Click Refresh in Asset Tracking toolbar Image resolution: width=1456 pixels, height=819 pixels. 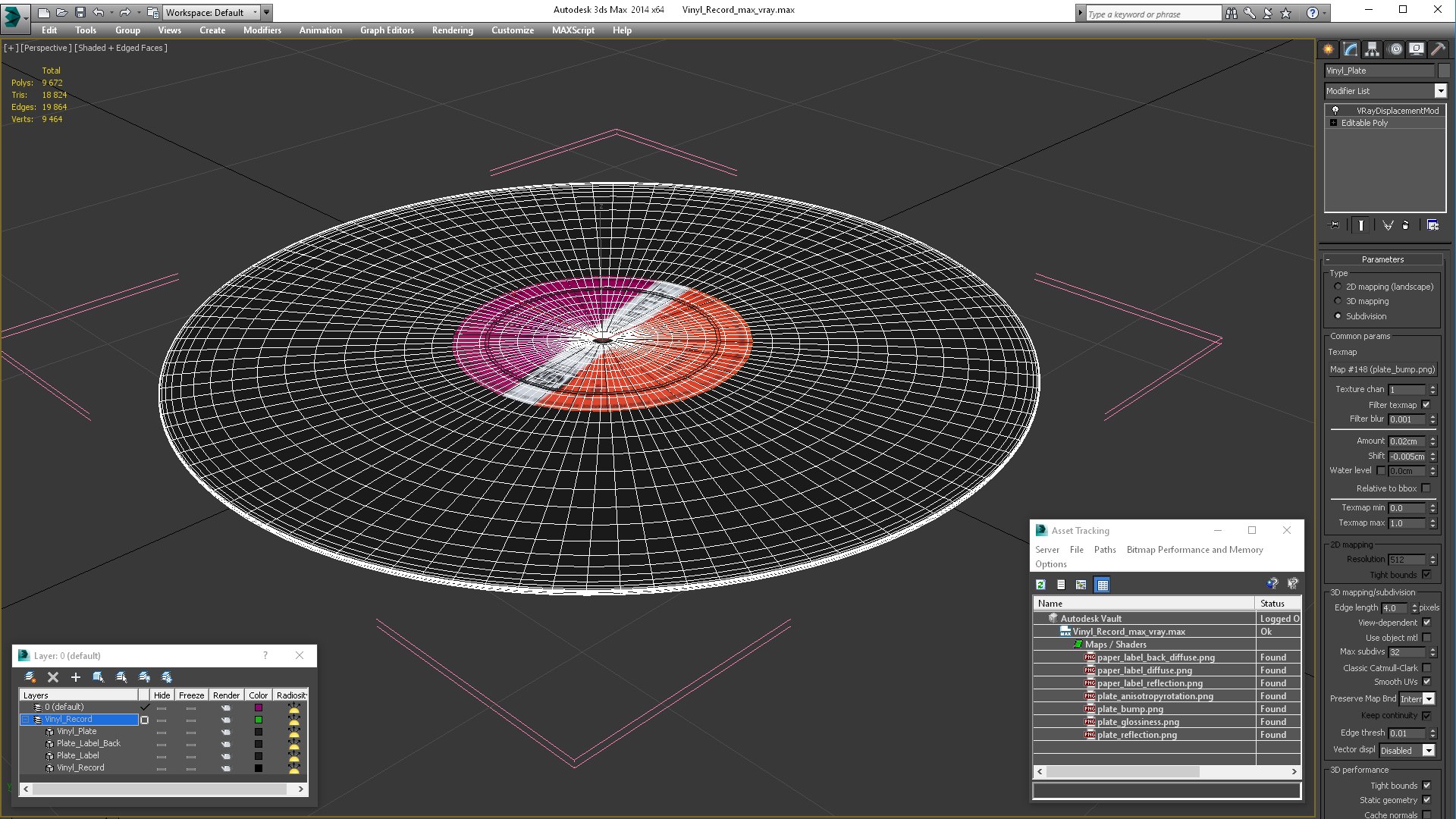(1040, 585)
